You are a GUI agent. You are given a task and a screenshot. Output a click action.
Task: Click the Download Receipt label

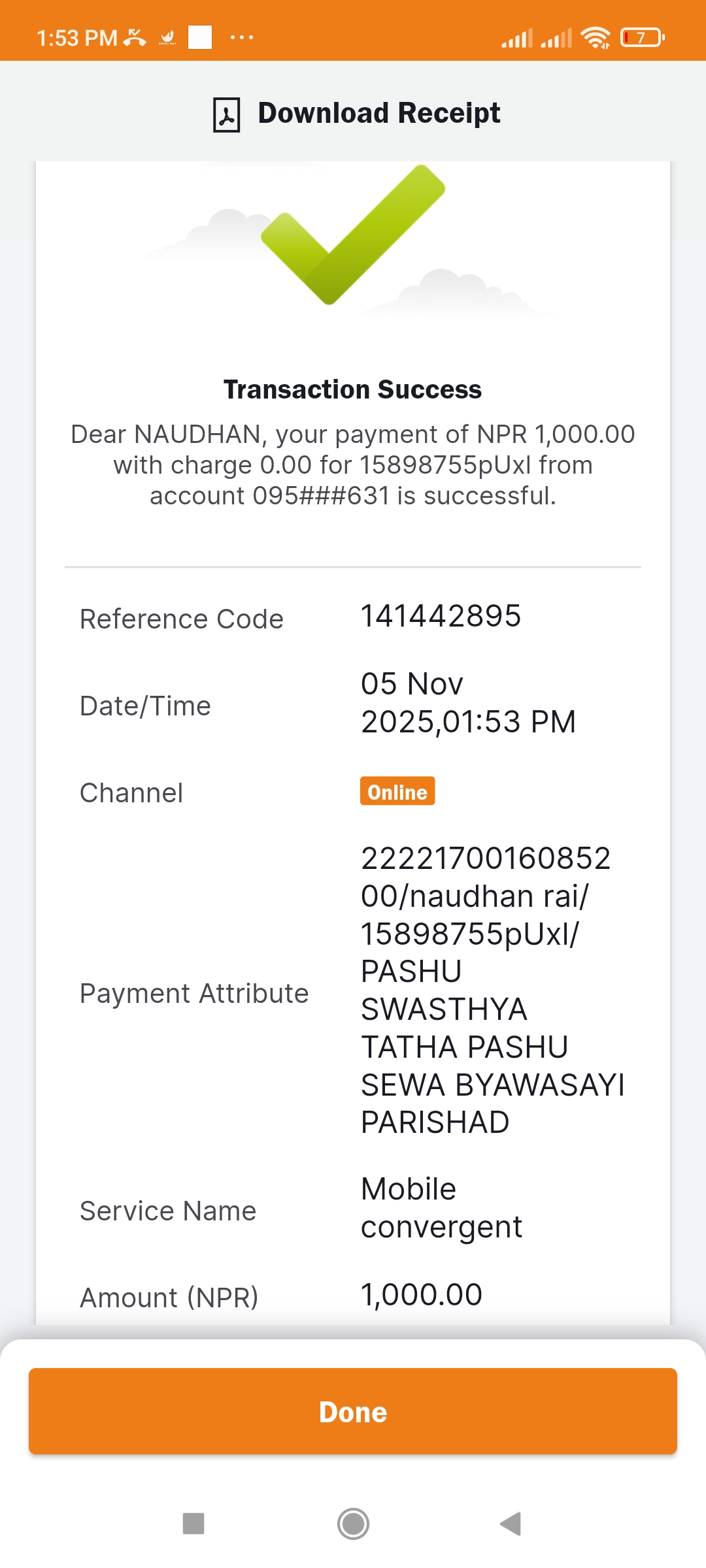379,113
